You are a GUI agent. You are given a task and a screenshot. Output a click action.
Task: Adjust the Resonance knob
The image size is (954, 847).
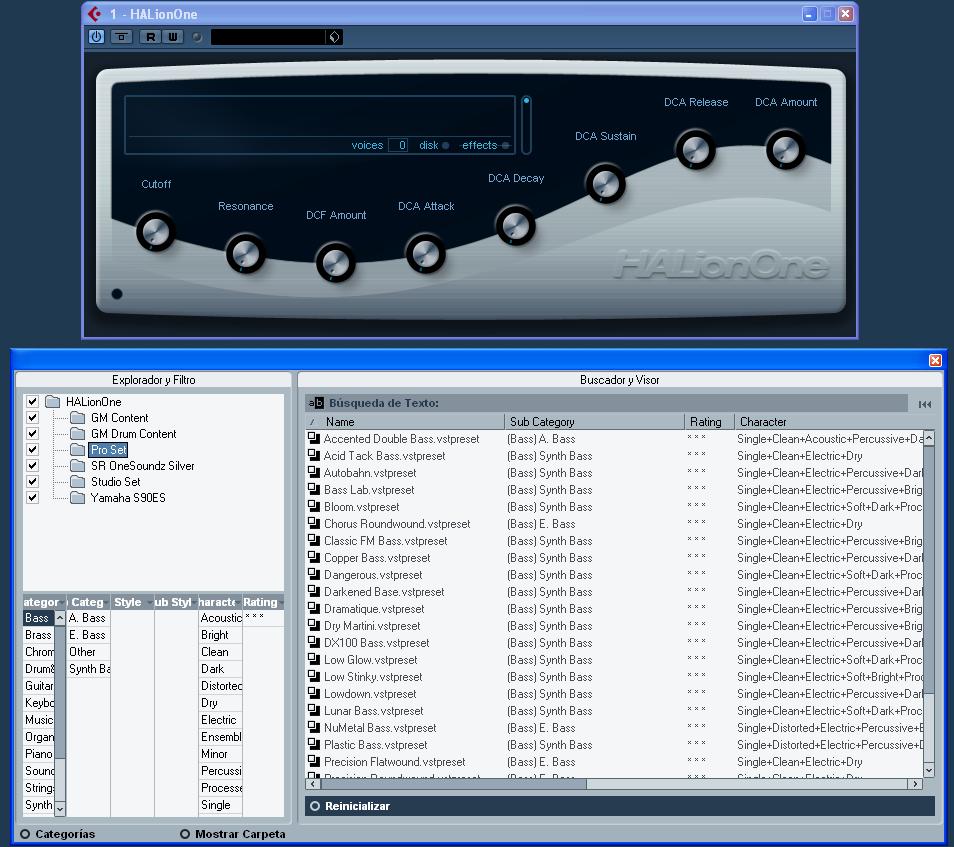point(245,254)
